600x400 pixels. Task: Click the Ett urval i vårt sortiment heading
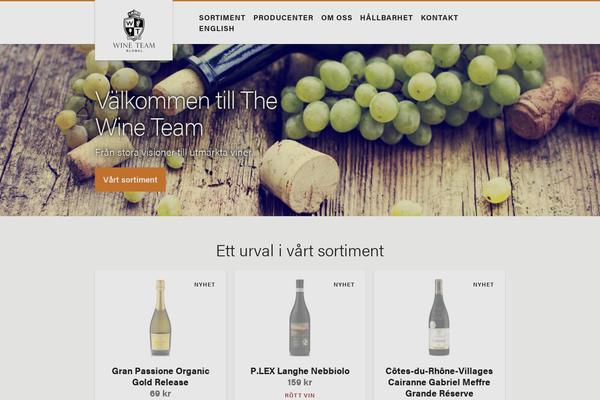tap(300, 251)
